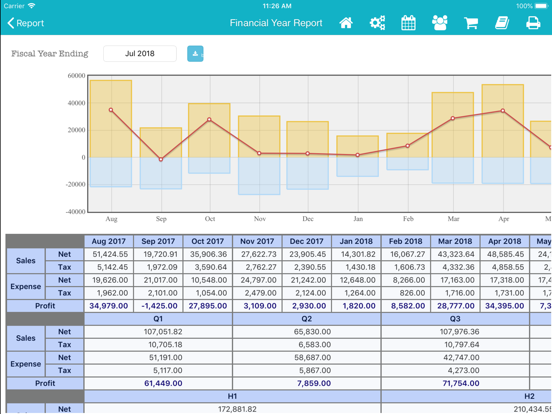Click the Sep profit point on line
This screenshot has width=552, height=414.
pos(161,159)
